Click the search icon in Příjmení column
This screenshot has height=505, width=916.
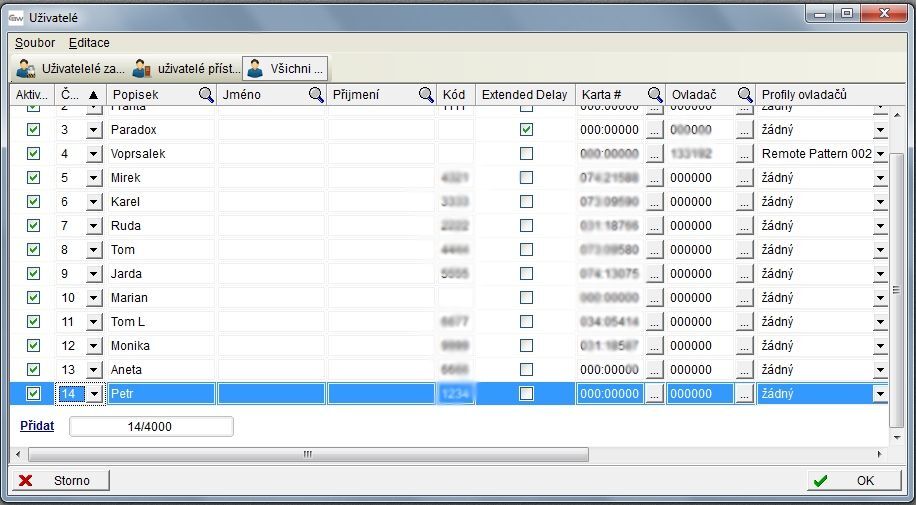pyautogui.click(x=425, y=95)
